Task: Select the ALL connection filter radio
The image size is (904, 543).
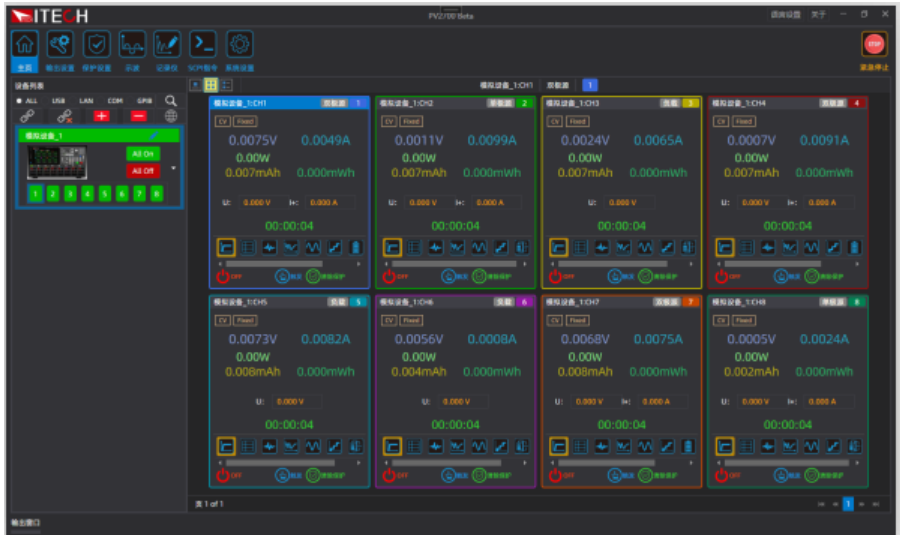Action: coord(27,101)
